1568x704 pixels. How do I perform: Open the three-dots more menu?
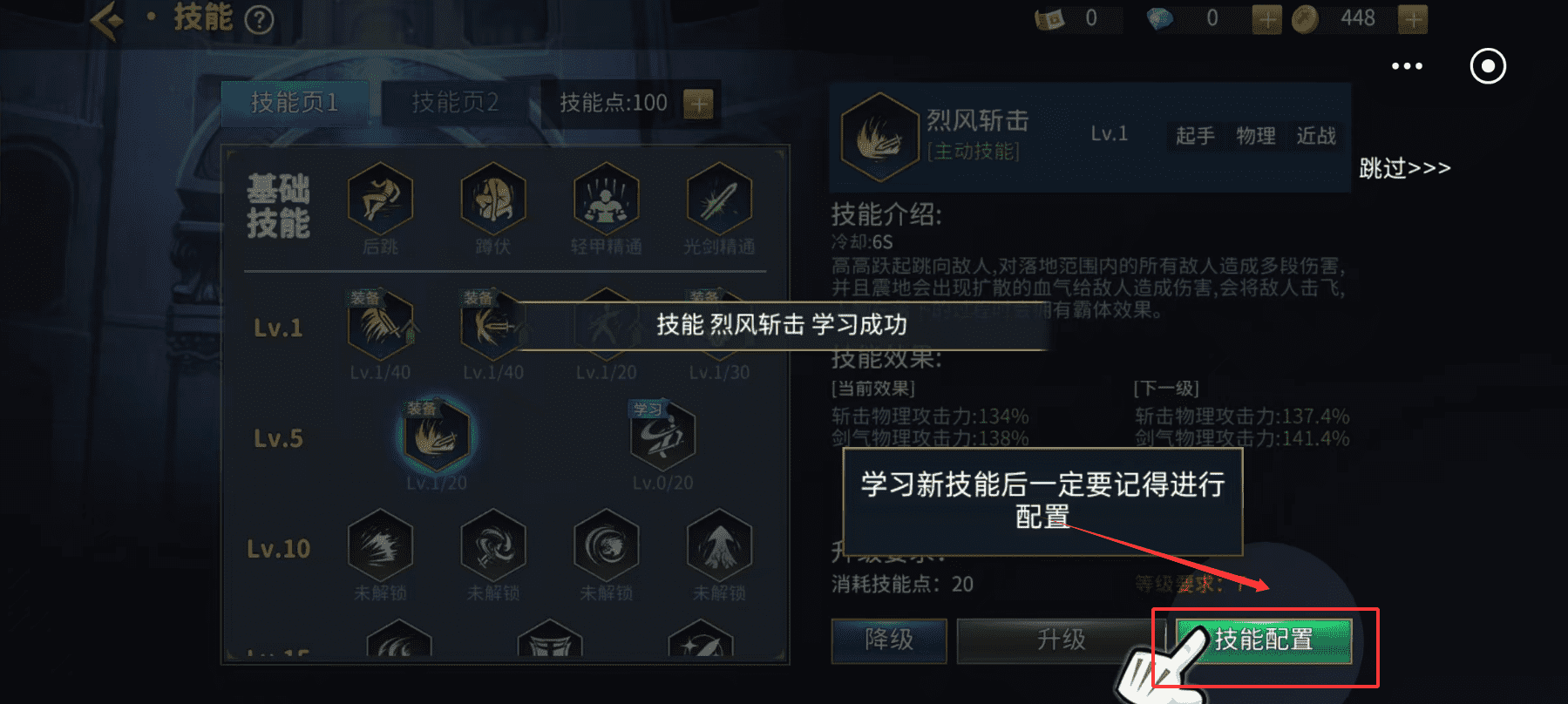(x=1407, y=66)
